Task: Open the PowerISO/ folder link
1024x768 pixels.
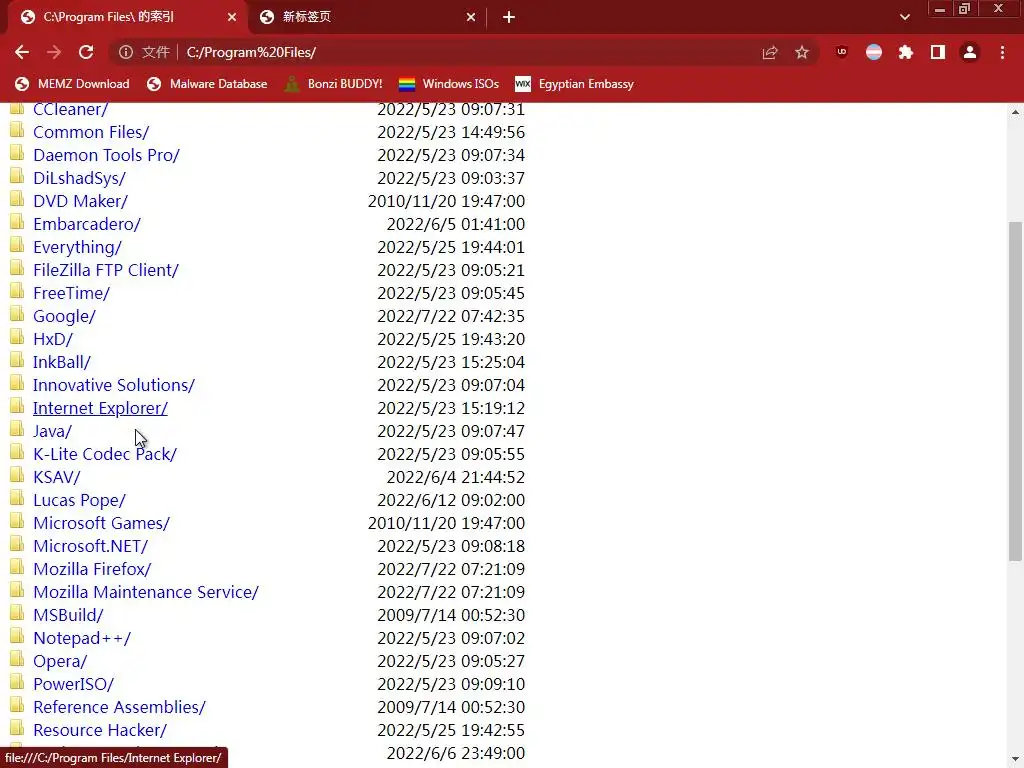Action: click(73, 684)
